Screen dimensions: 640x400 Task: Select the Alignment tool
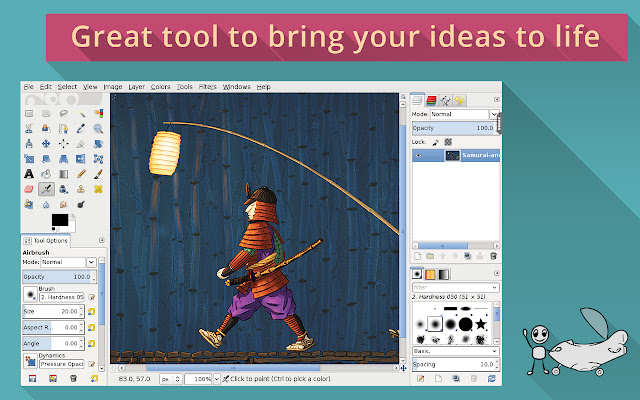coord(63,144)
